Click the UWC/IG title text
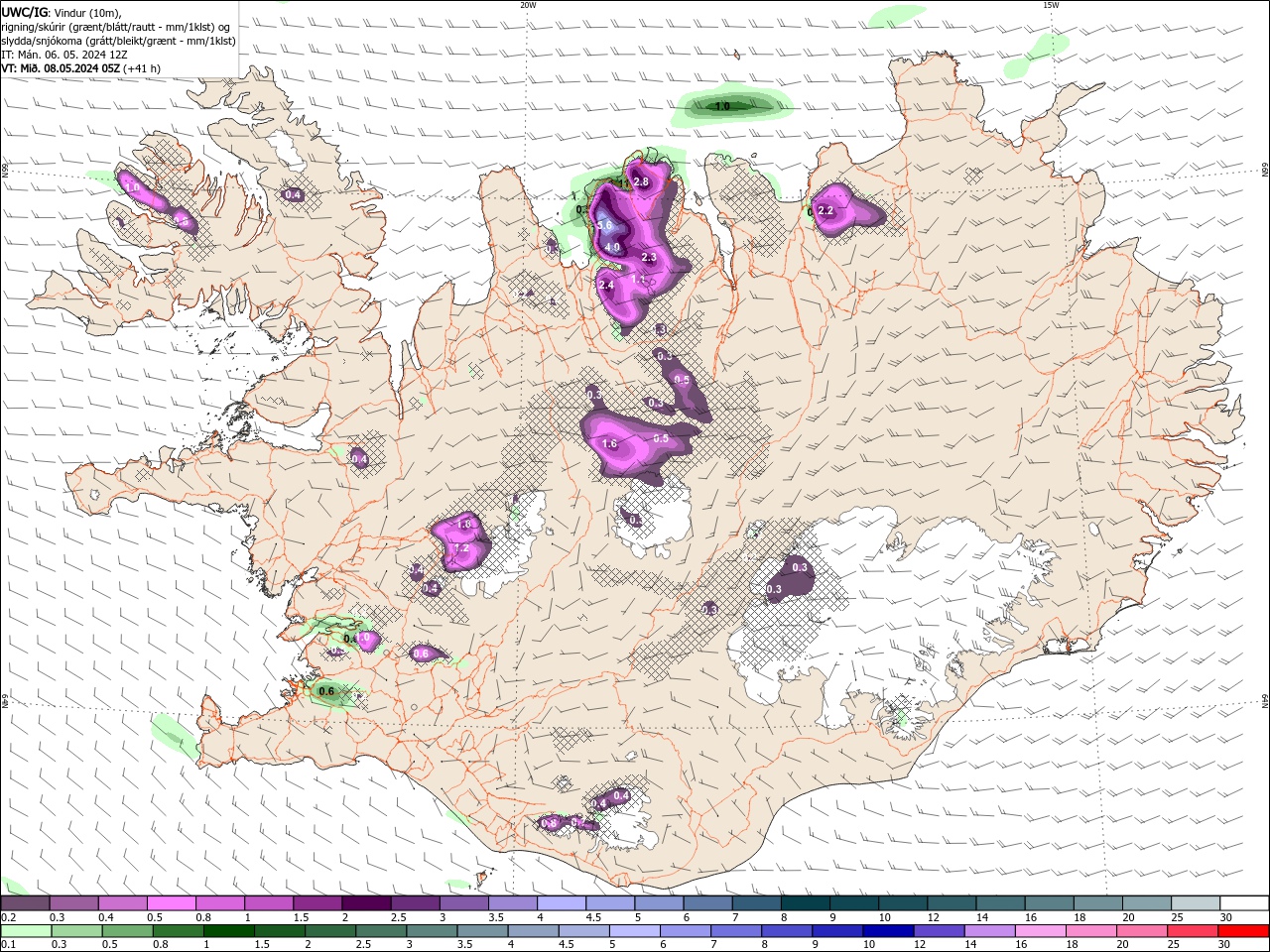The width and height of the screenshot is (1270, 952). [x=23, y=12]
